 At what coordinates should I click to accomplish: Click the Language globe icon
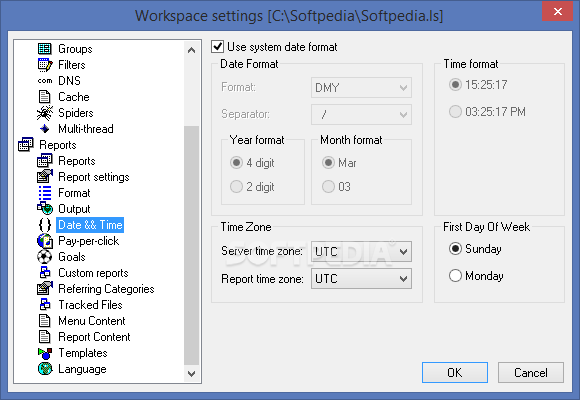coord(45,369)
